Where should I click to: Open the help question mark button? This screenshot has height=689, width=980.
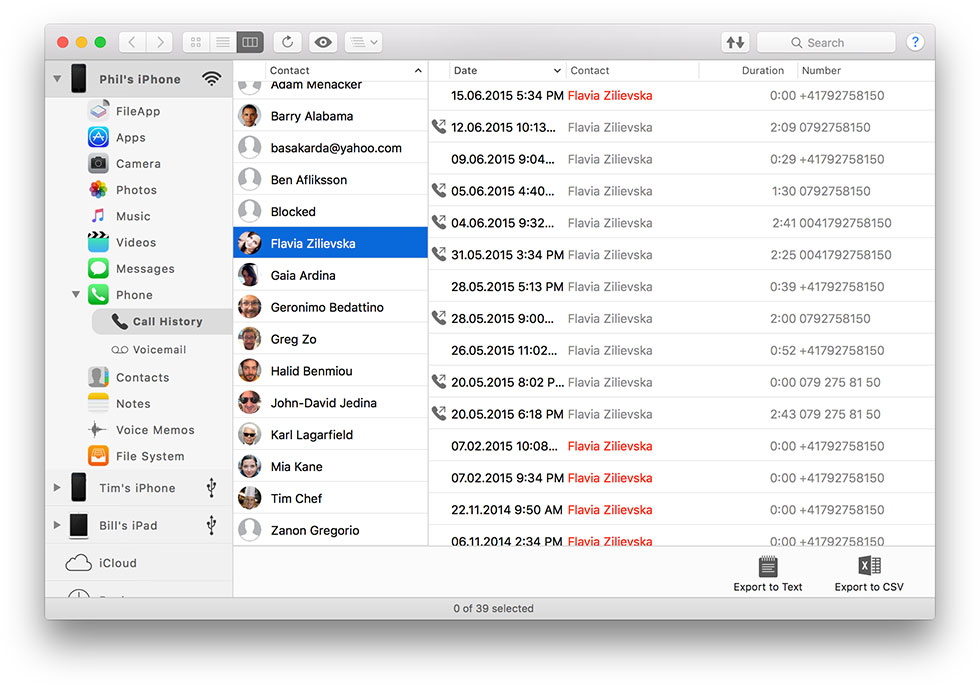914,42
